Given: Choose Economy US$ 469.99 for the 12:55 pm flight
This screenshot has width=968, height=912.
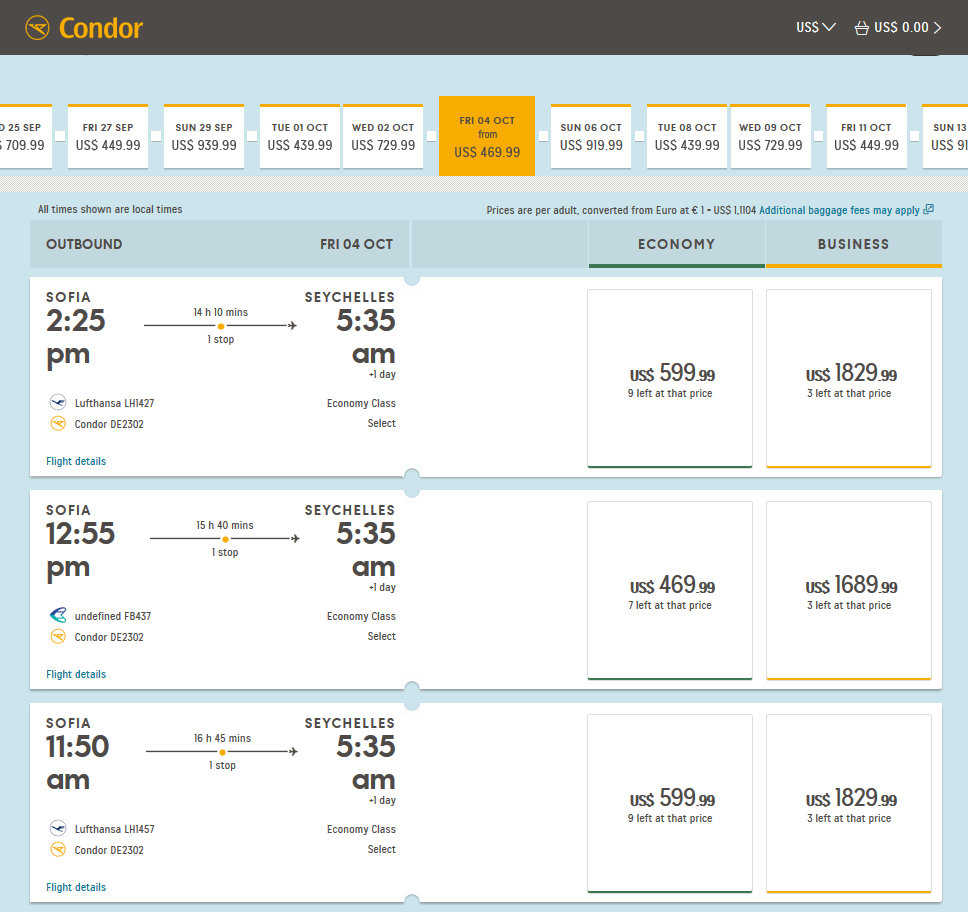Looking at the screenshot, I should coord(670,591).
